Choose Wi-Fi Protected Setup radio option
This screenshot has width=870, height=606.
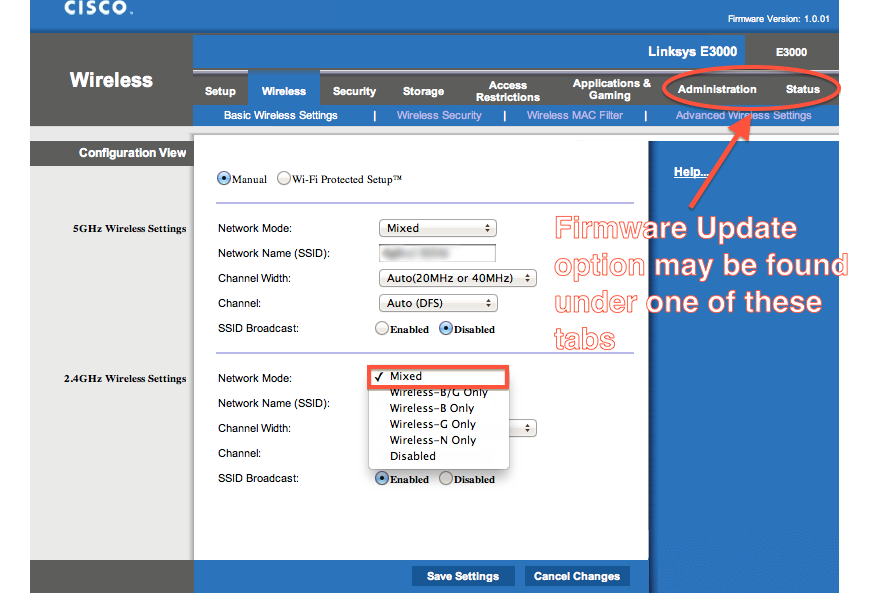tap(284, 179)
